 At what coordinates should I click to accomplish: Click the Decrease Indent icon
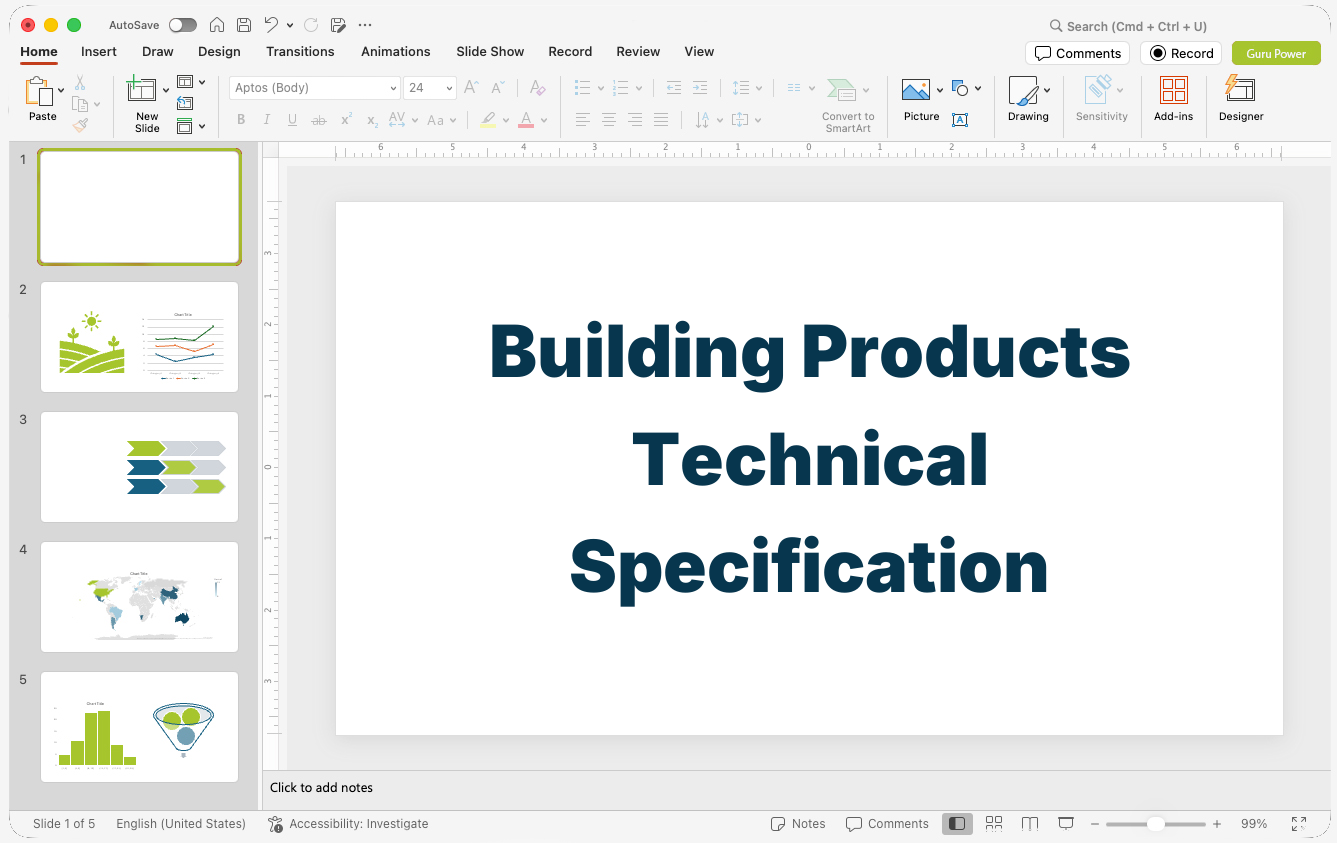pos(674,88)
